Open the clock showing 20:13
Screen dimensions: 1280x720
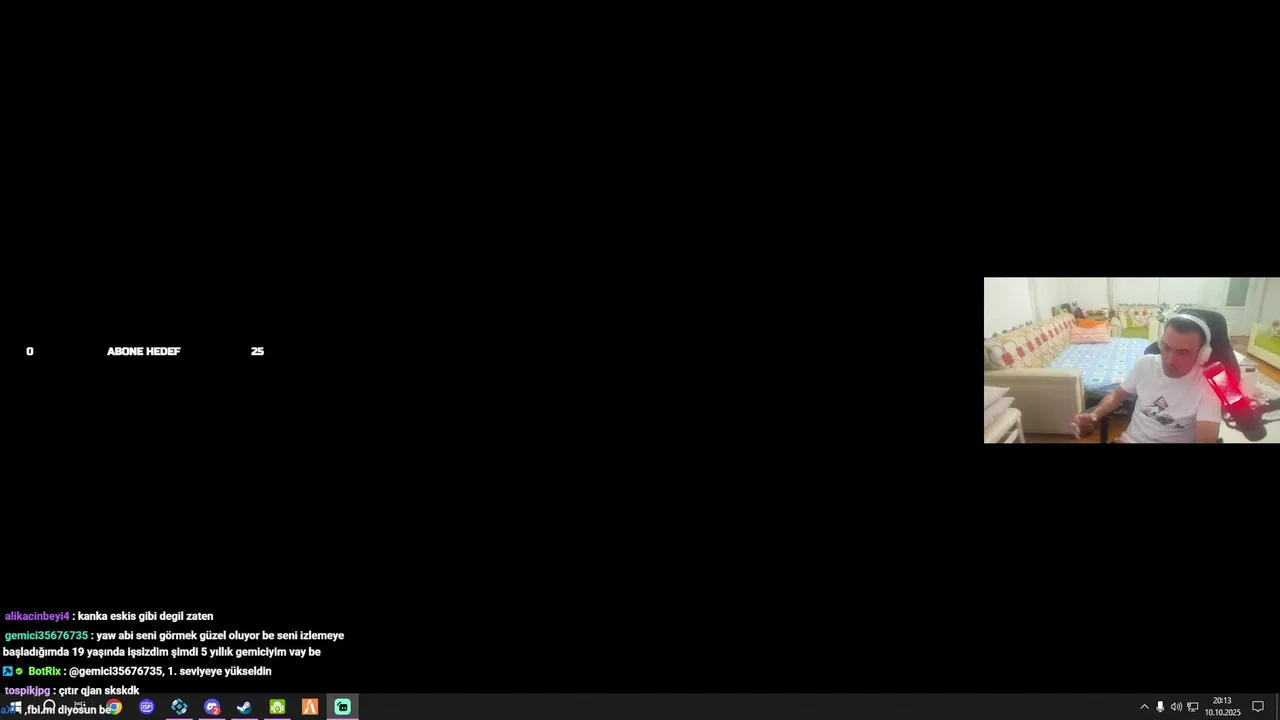pos(1222,707)
